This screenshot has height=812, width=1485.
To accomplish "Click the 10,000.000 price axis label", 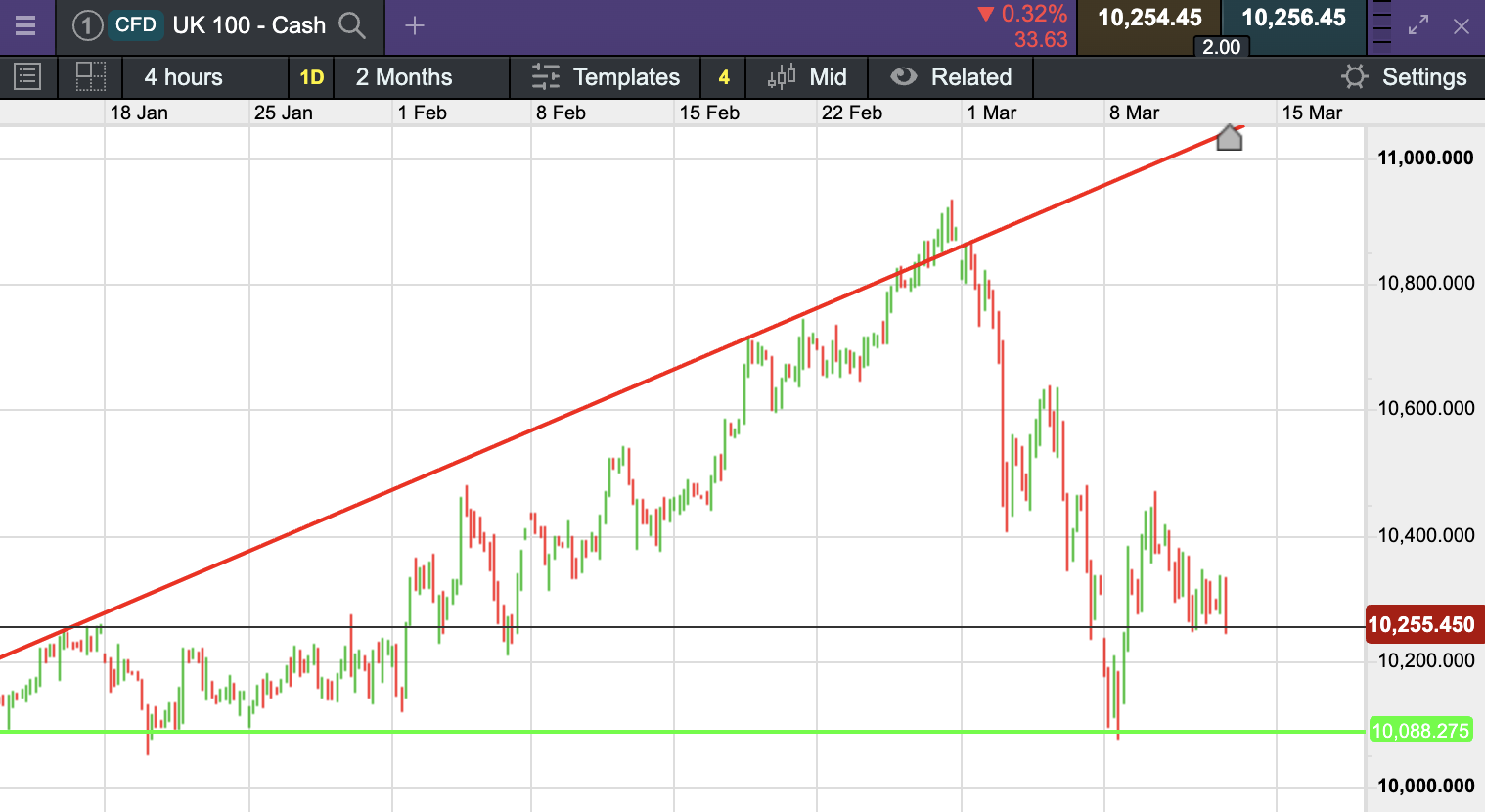I will [x=1426, y=787].
